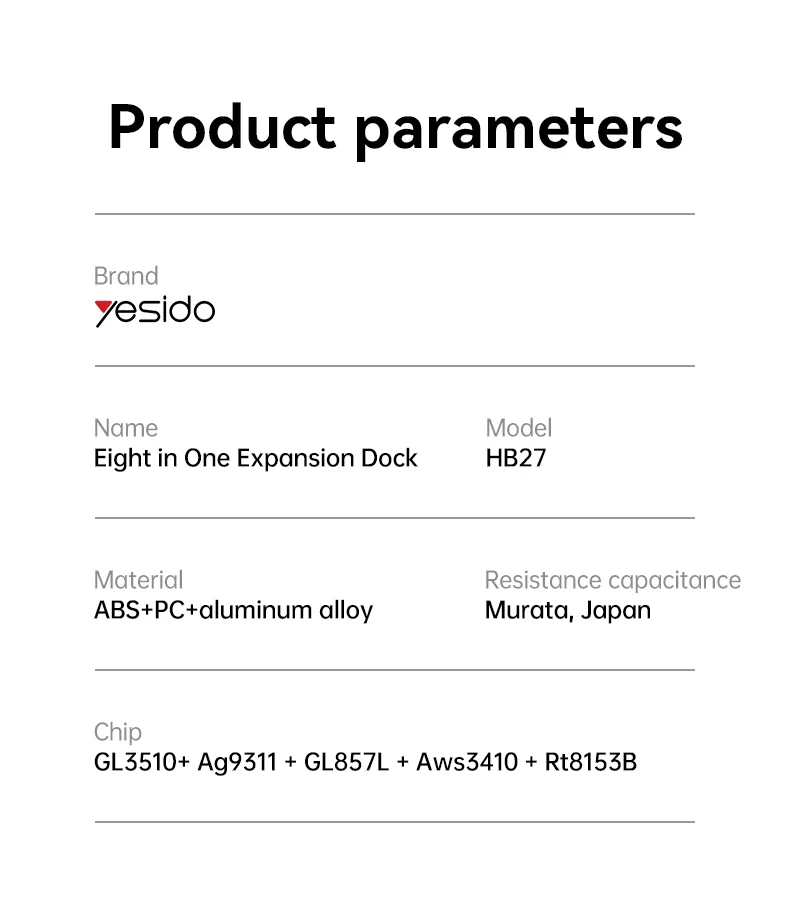Image resolution: width=790 pixels, height=900 pixels.
Task: Click the Brand label
Action: pos(126,276)
